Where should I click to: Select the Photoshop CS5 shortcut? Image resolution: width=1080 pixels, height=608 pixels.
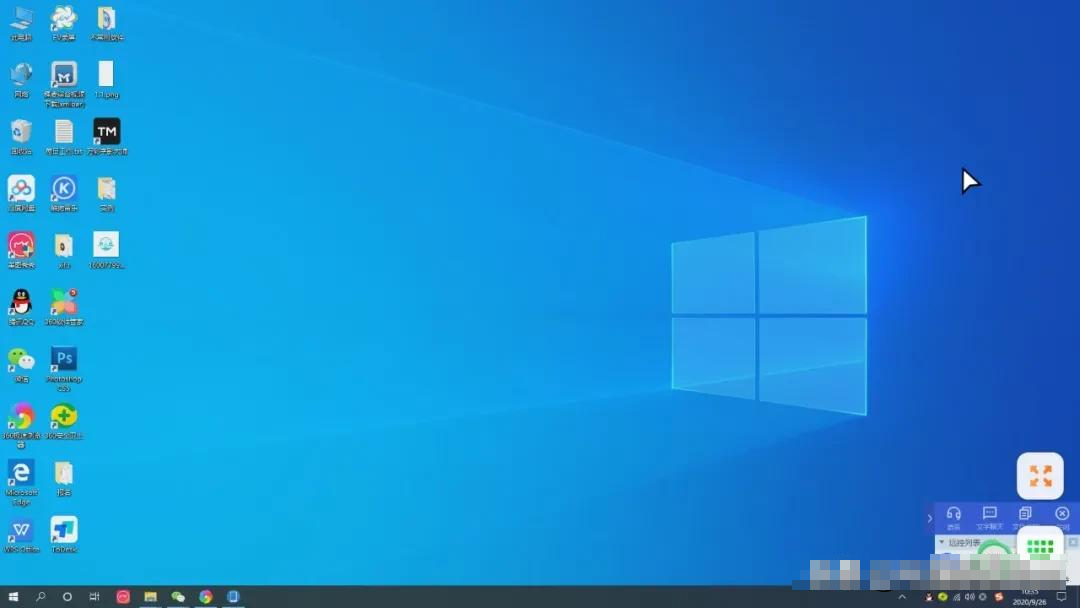click(x=64, y=368)
